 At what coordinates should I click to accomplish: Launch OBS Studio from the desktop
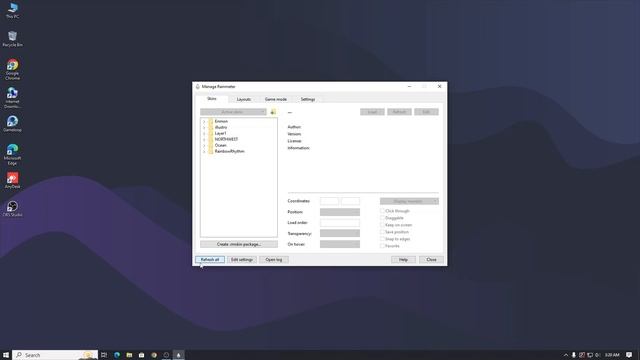[12, 209]
